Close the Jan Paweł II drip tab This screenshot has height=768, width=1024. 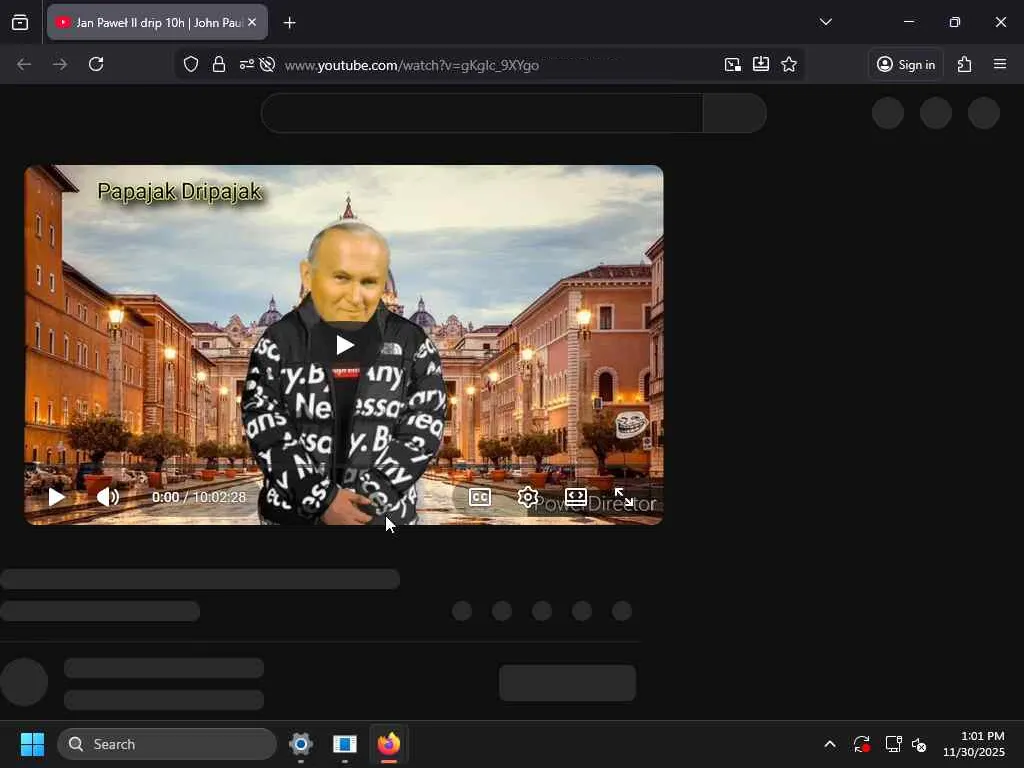[252, 22]
